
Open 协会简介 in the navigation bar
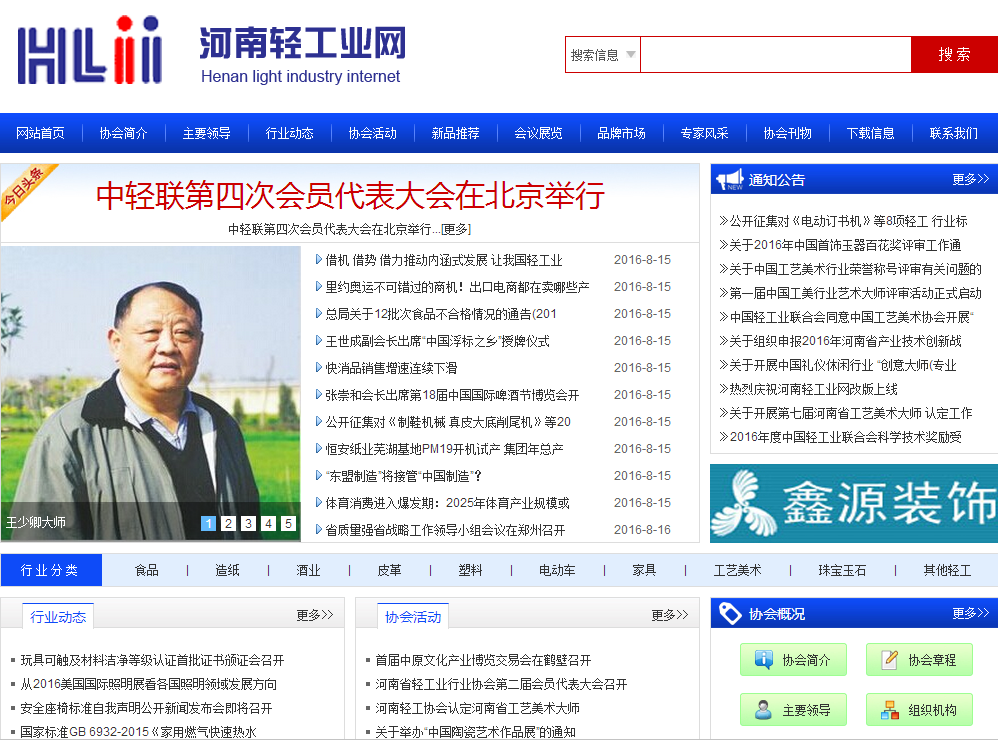(x=123, y=133)
